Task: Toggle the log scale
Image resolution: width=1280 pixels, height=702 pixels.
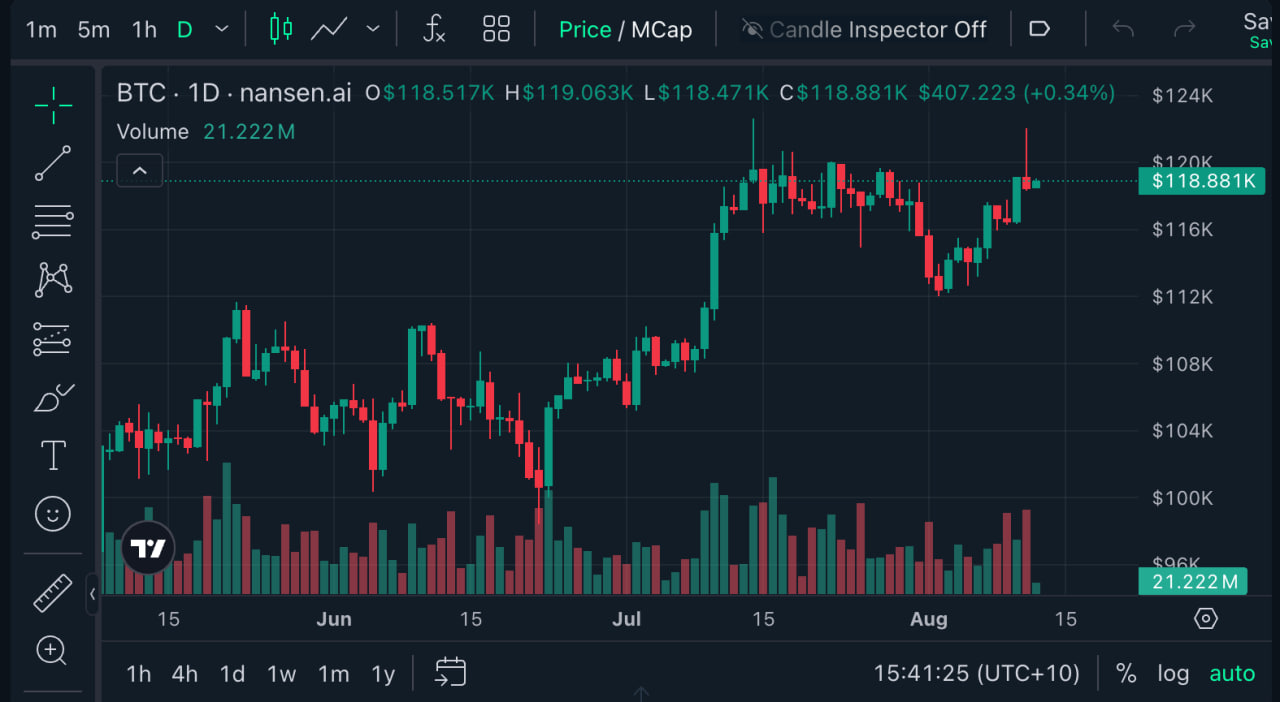Action: (1173, 674)
